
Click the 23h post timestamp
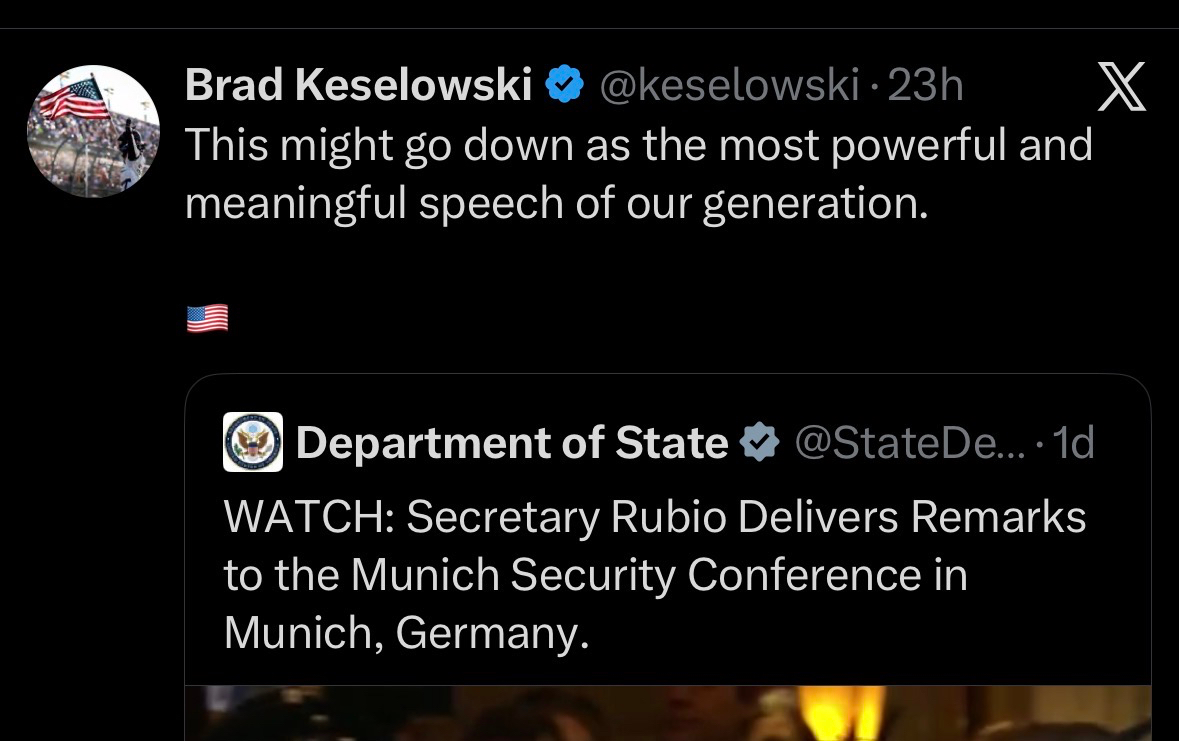[925, 87]
